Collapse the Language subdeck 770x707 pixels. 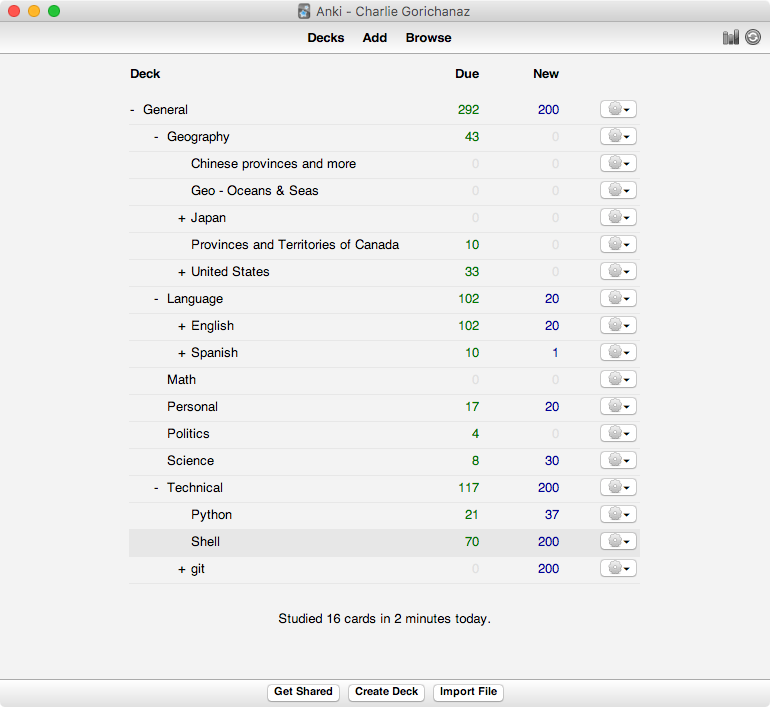click(x=156, y=299)
